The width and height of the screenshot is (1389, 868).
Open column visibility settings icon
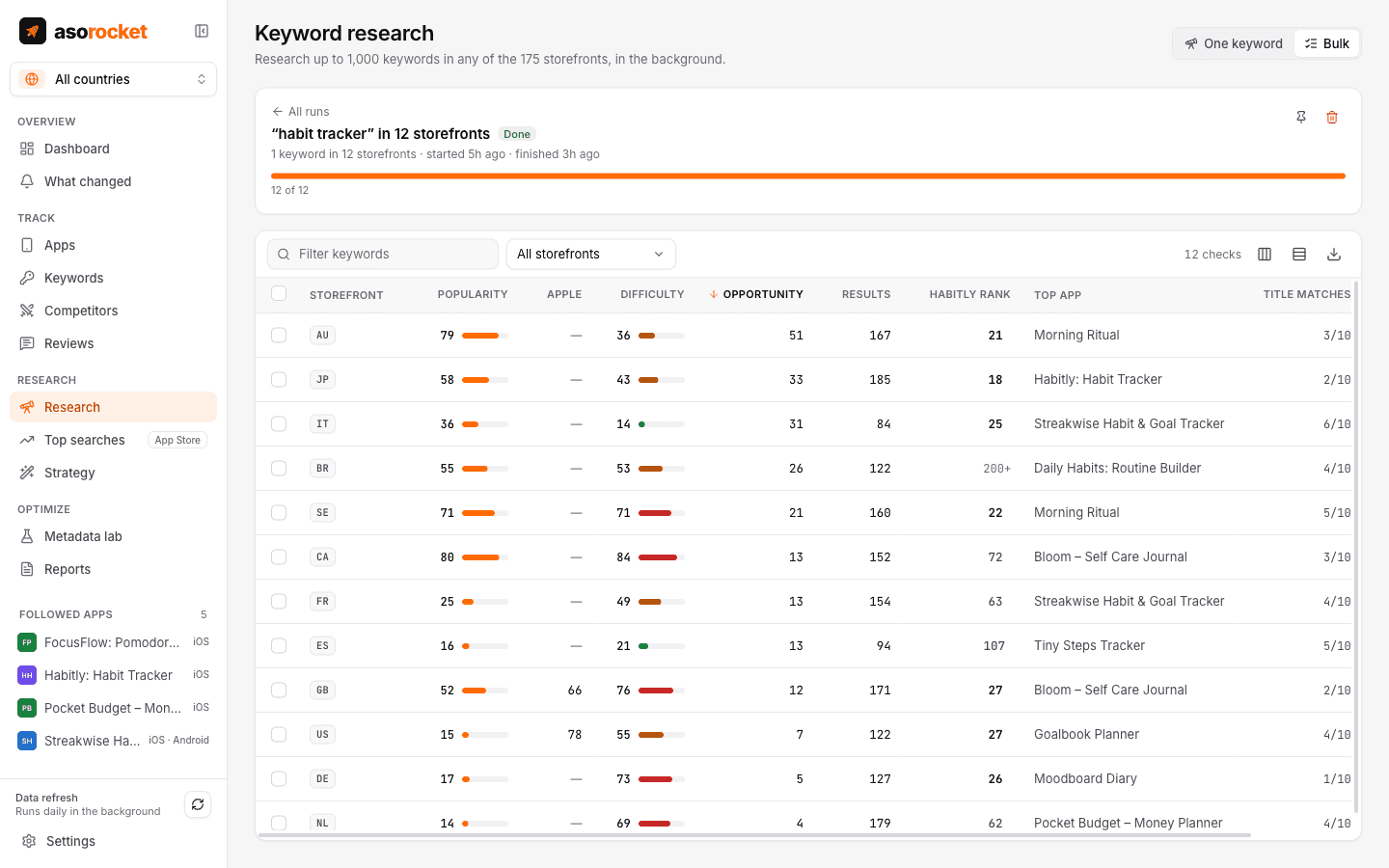coord(1265,254)
